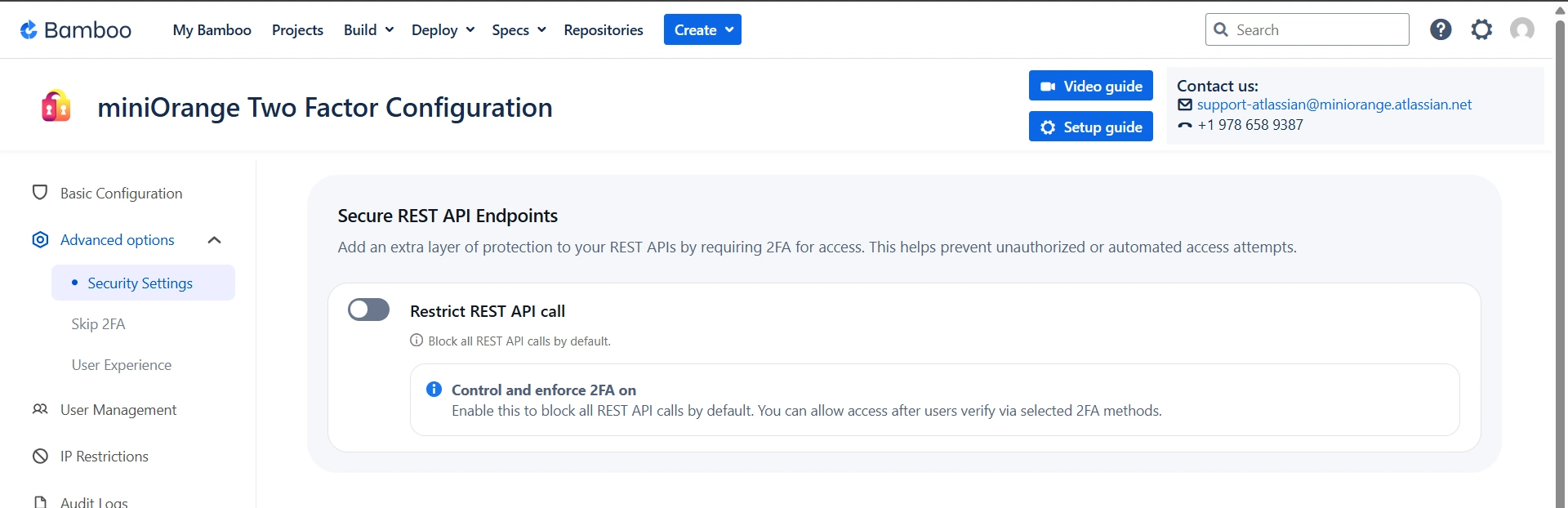This screenshot has width=1568, height=508.
Task: Go to My Bamboo
Action: tap(212, 30)
